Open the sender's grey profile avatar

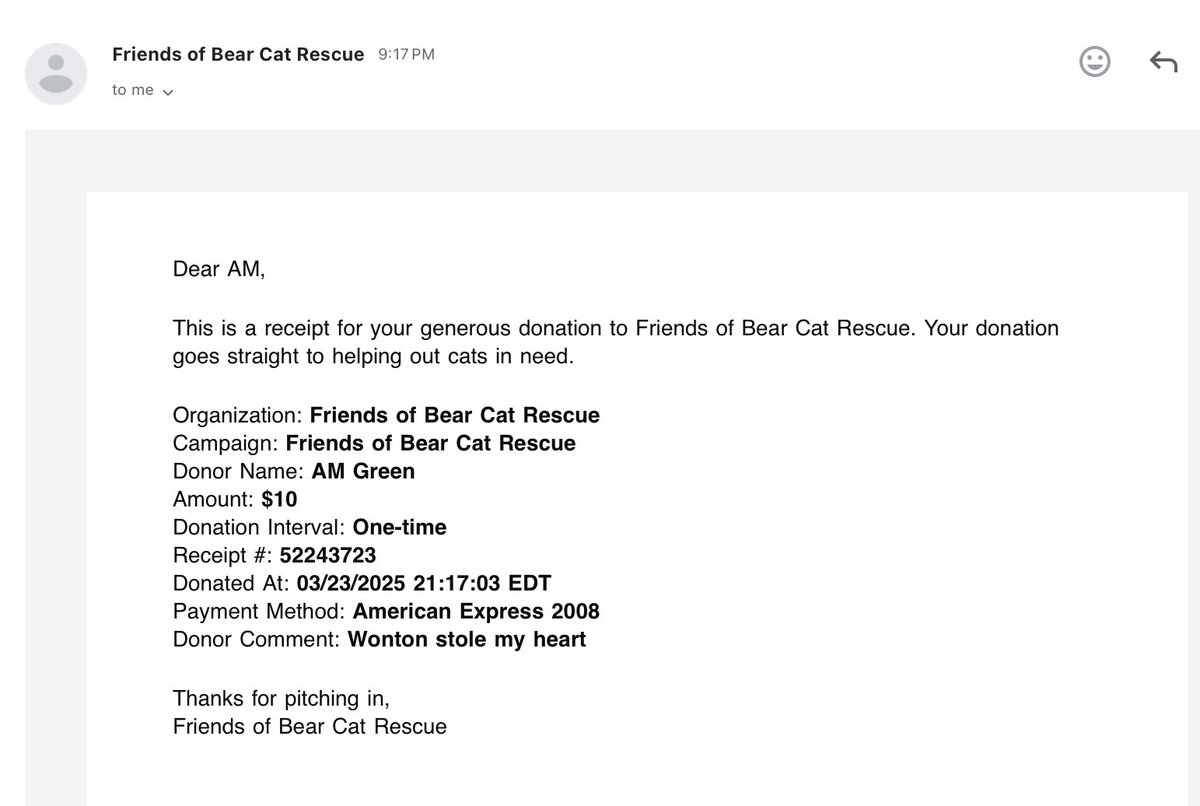55,74
